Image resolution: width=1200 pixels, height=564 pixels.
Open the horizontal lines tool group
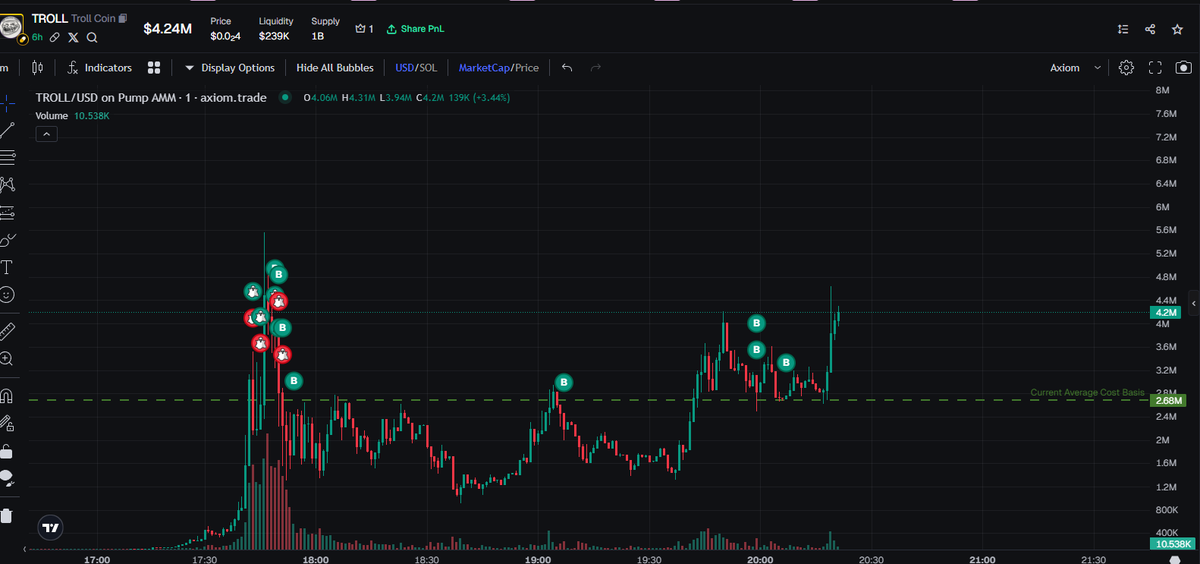tap(7, 157)
